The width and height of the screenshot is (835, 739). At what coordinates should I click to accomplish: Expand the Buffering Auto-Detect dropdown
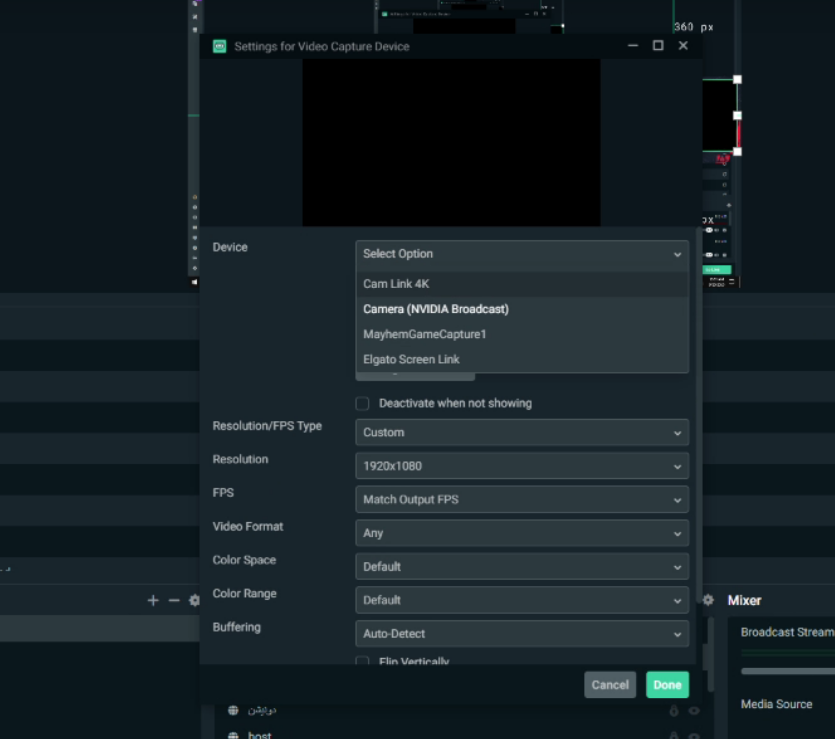[522, 634]
